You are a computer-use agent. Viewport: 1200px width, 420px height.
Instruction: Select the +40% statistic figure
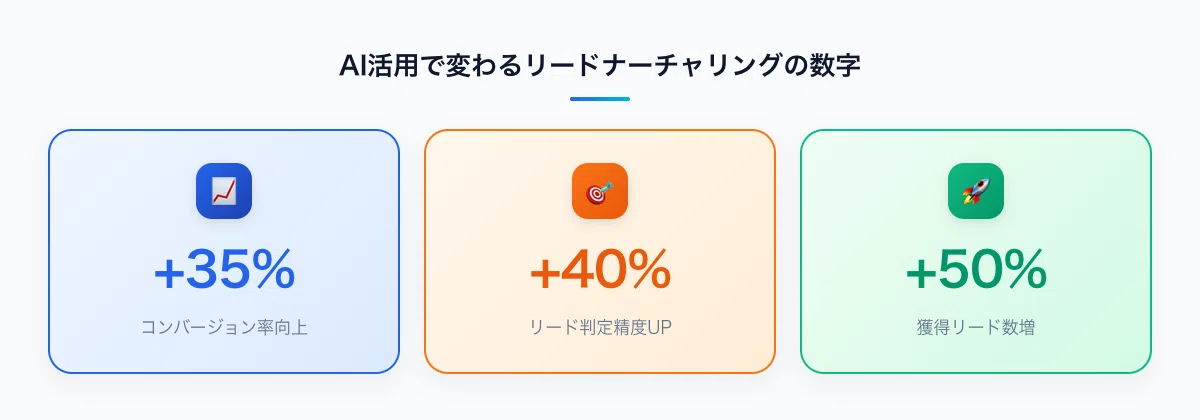(600, 269)
